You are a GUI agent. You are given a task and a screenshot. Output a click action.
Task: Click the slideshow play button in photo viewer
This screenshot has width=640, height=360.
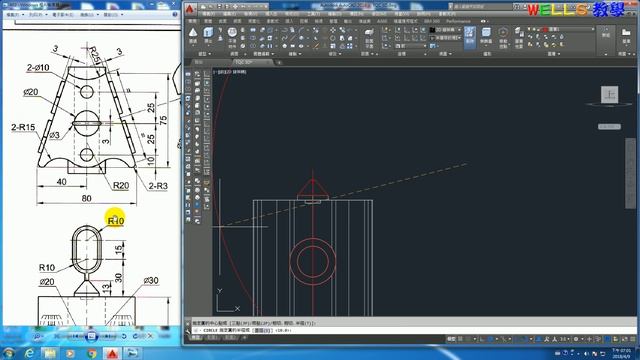91,336
